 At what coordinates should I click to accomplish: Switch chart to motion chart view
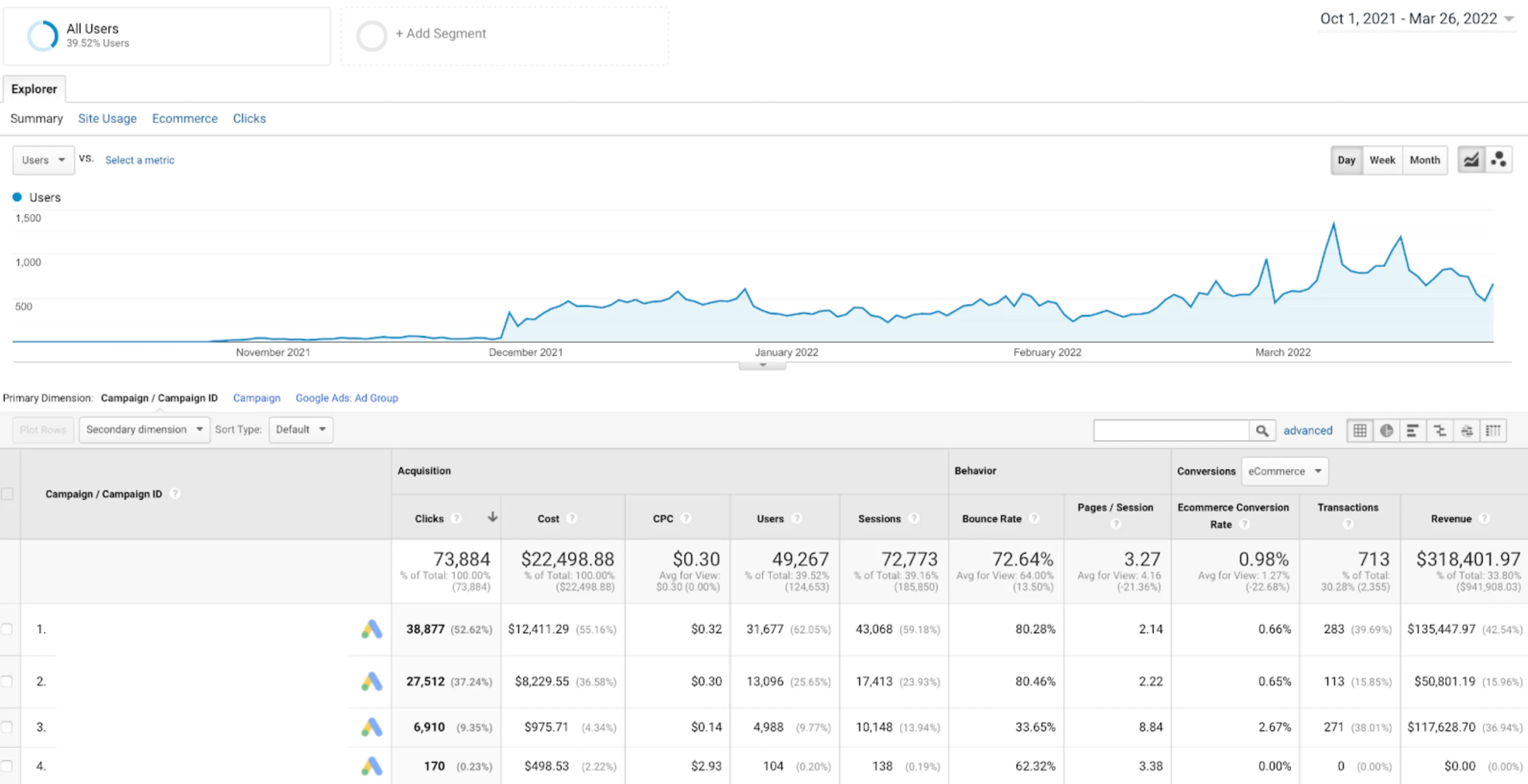click(x=1498, y=160)
